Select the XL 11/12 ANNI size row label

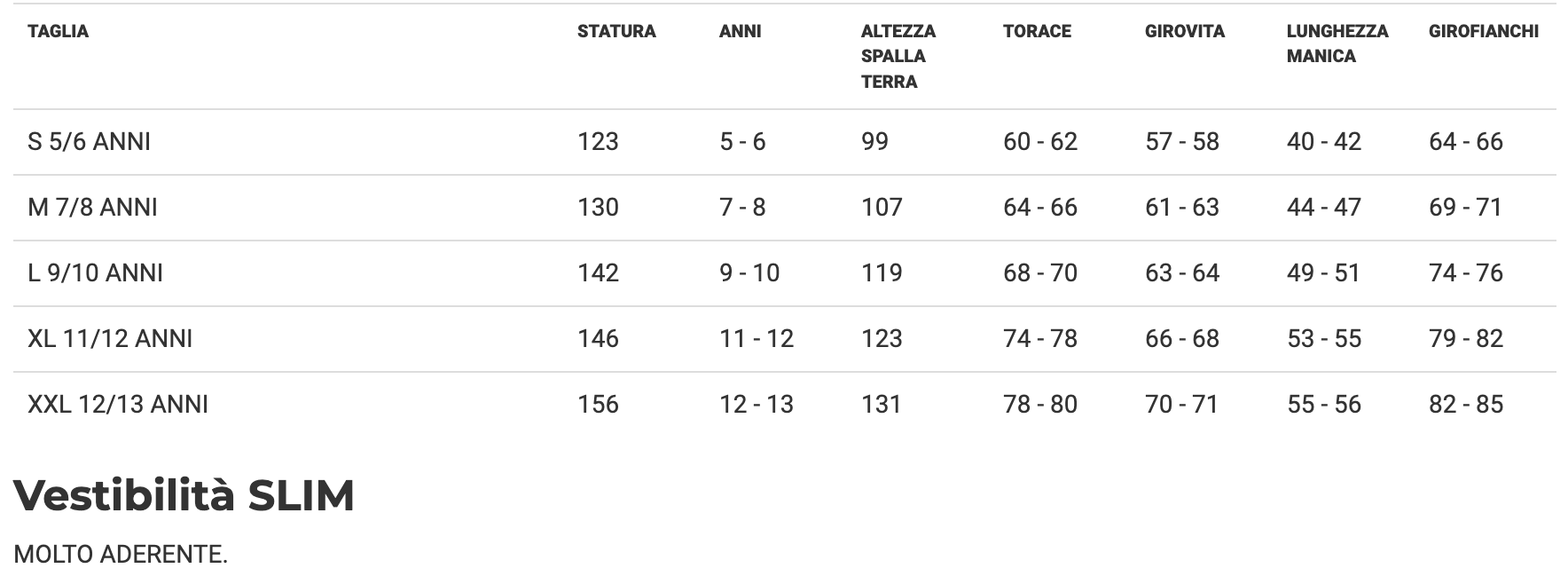point(110,339)
